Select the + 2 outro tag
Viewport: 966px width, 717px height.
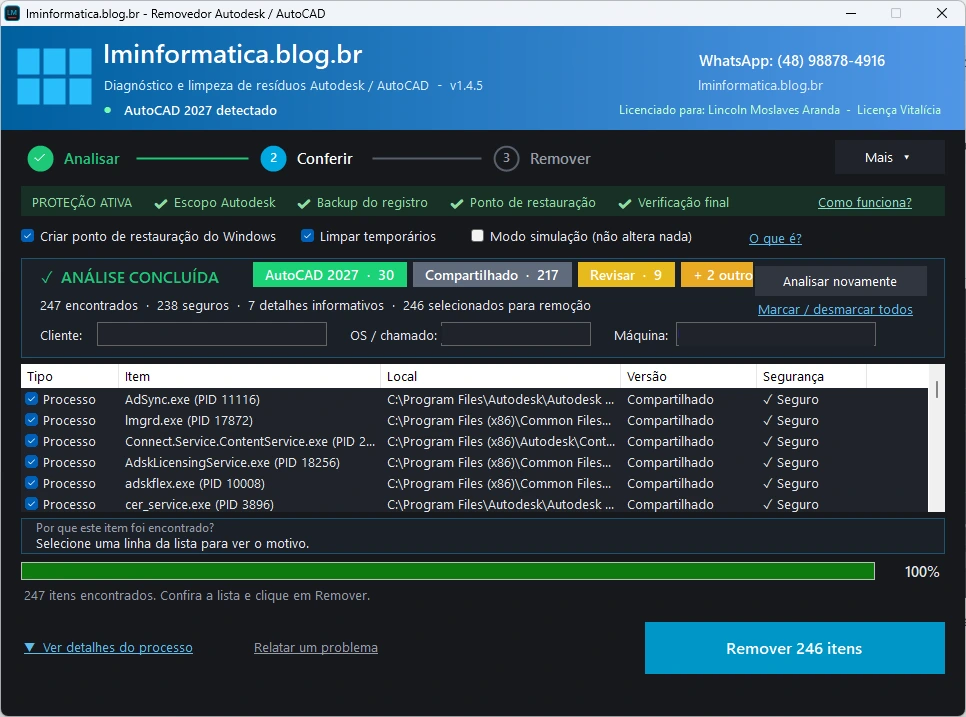[x=718, y=275]
